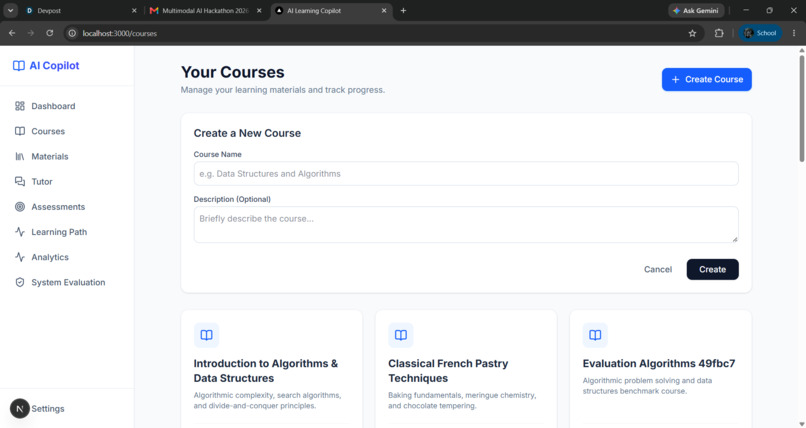806x428 pixels.
Task: Click 'Algorithmic problem solving and data structures' description
Action: [x=647, y=386]
